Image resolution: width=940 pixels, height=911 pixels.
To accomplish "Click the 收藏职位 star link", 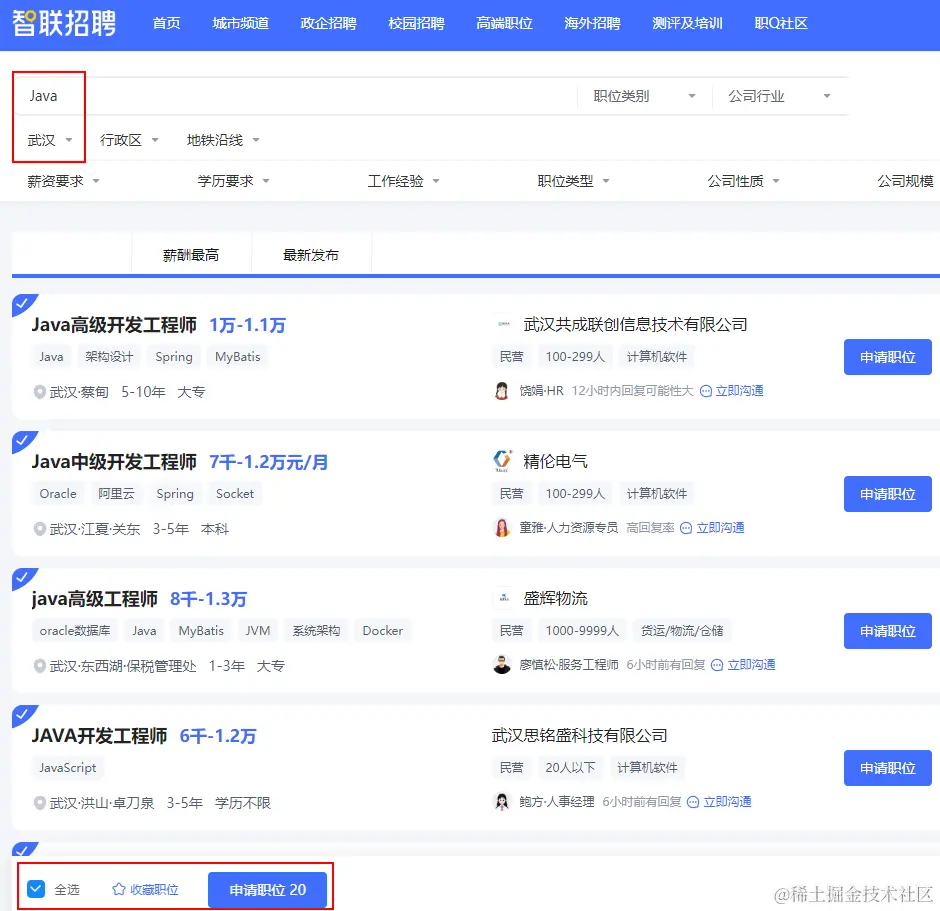I will pyautogui.click(x=146, y=889).
